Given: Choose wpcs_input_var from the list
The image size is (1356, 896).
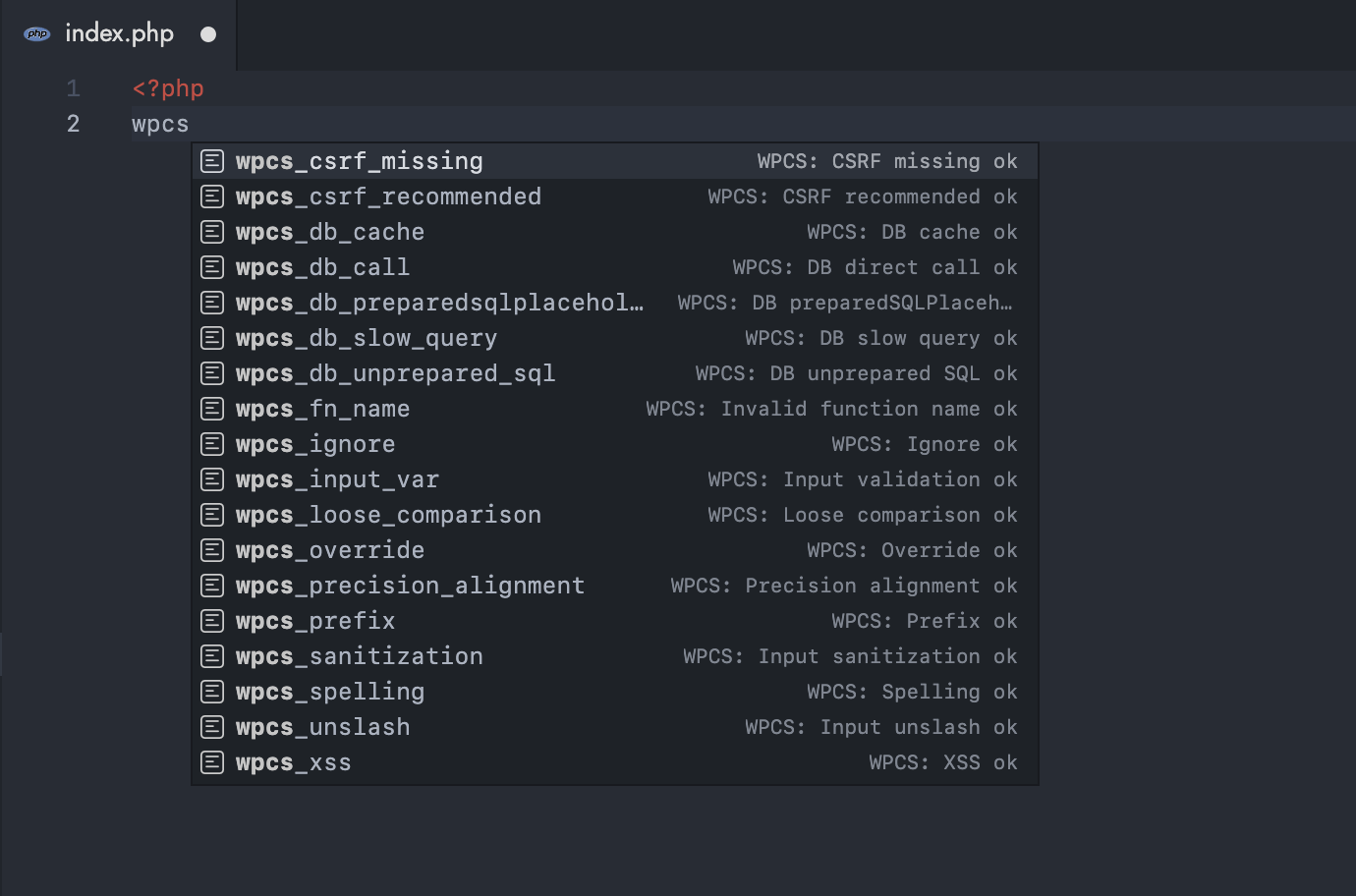Looking at the screenshot, I should click(615, 479).
